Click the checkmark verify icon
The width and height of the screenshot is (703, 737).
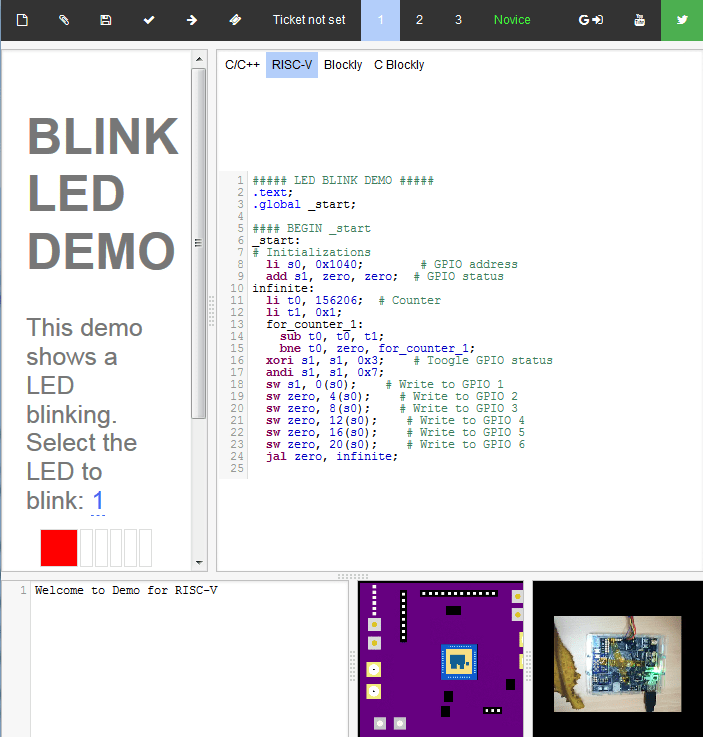click(149, 20)
